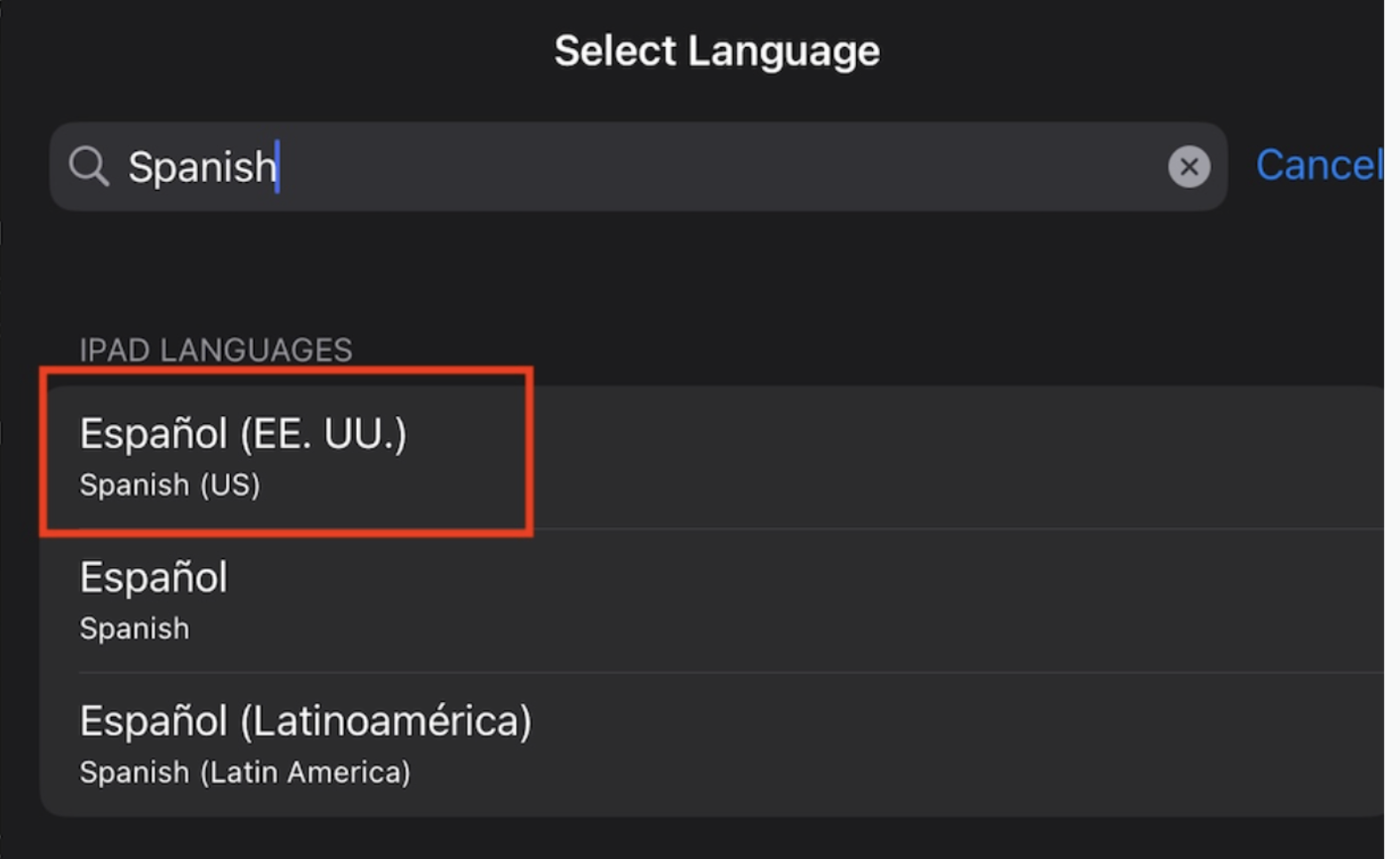Click blank space right of Español (Latinoamérica)

(932, 745)
